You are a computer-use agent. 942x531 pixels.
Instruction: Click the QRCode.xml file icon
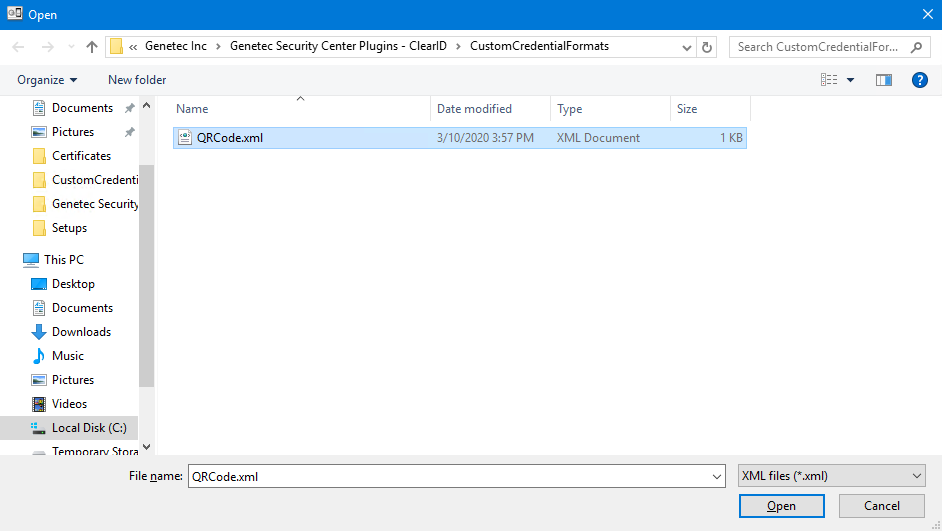click(185, 138)
